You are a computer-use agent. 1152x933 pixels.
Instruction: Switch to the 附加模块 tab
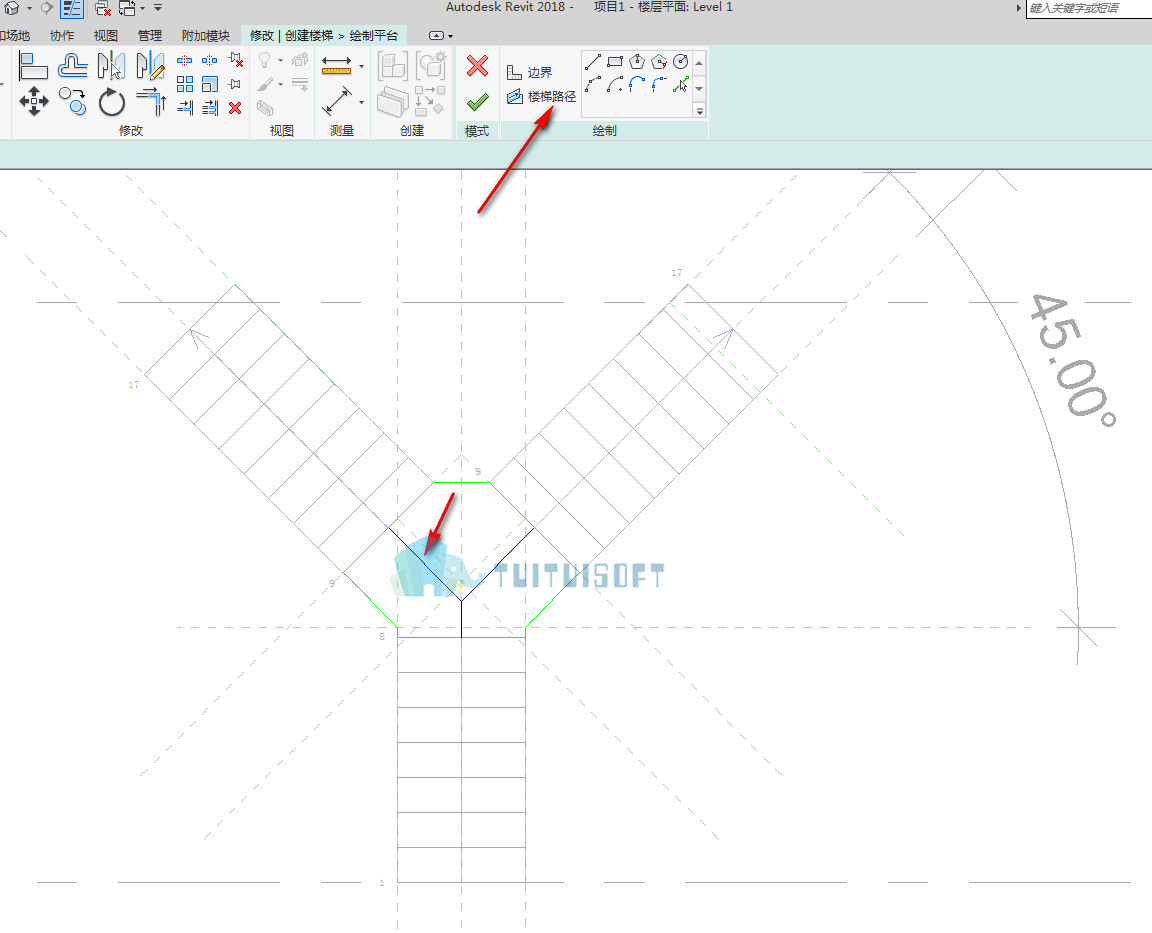tap(206, 35)
